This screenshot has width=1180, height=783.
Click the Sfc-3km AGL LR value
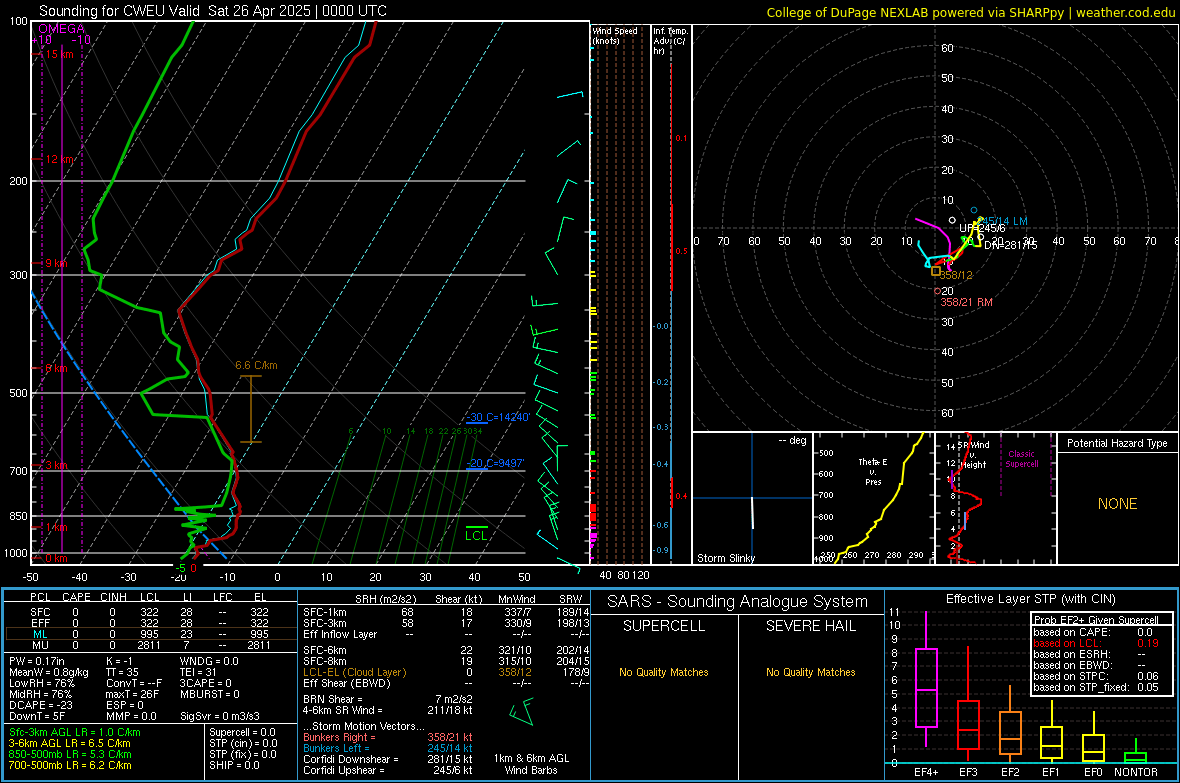(x=75, y=732)
